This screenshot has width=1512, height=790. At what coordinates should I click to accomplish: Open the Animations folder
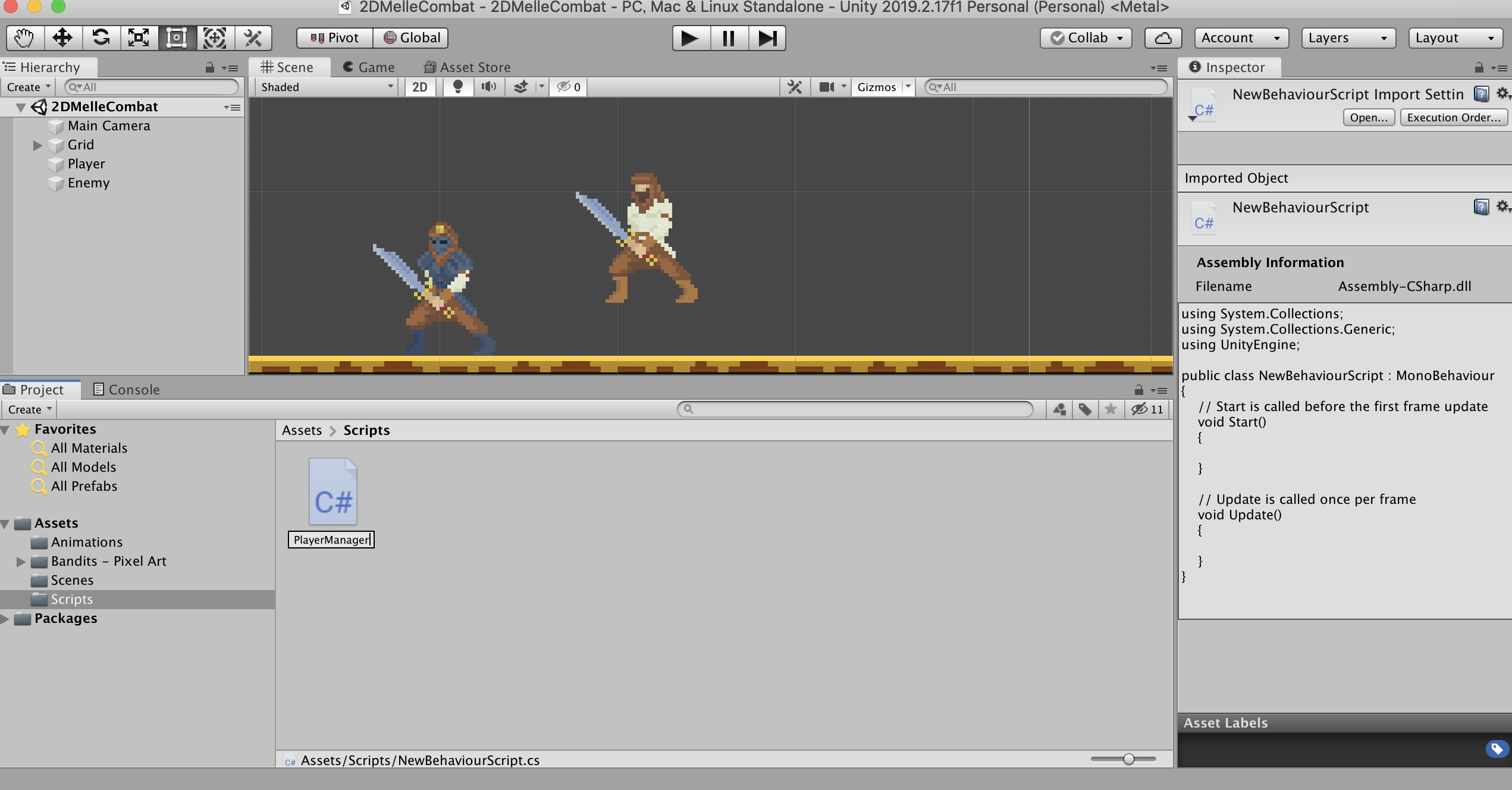[87, 543]
